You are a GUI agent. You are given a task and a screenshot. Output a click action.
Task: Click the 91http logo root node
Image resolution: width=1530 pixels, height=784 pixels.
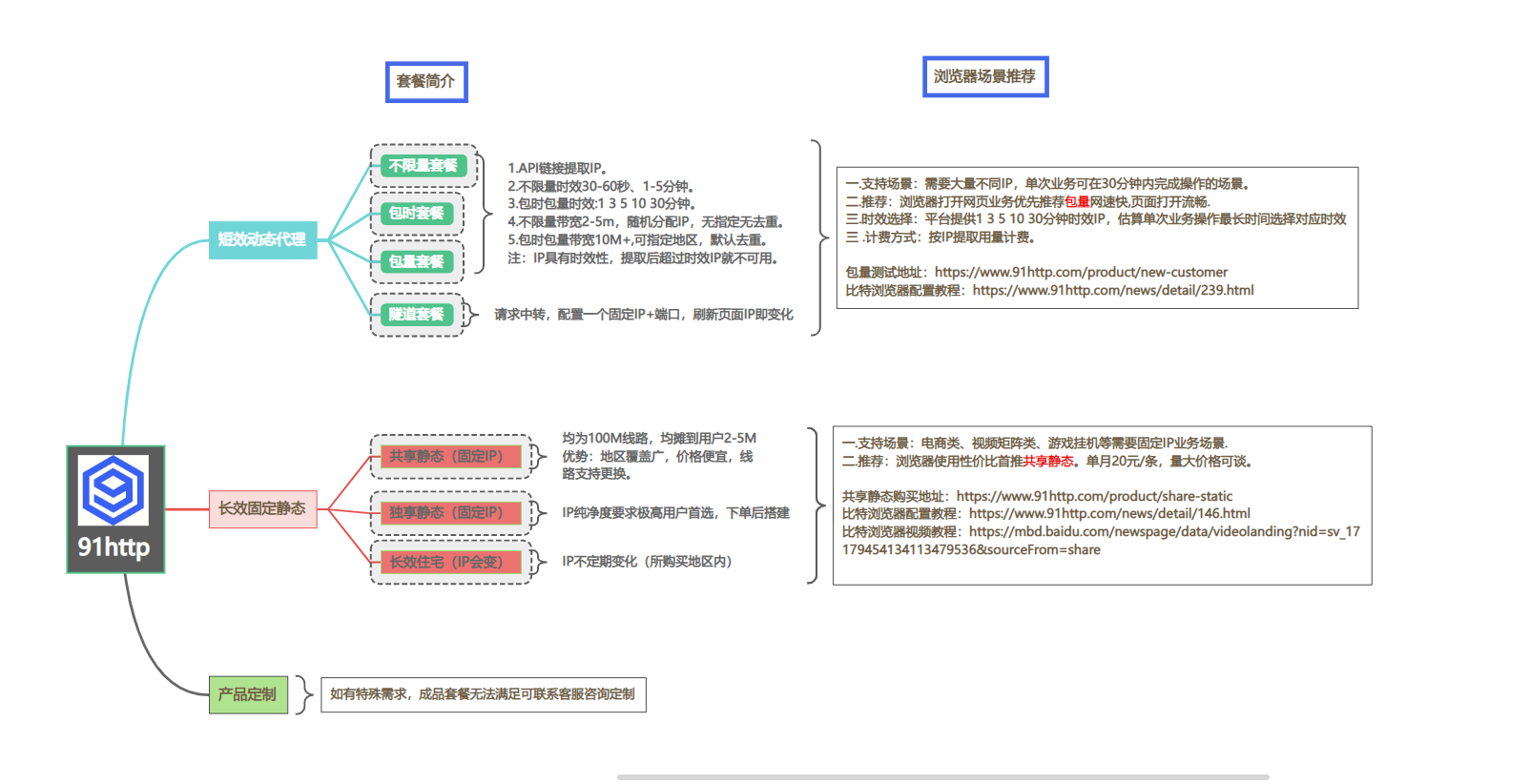coord(115,509)
